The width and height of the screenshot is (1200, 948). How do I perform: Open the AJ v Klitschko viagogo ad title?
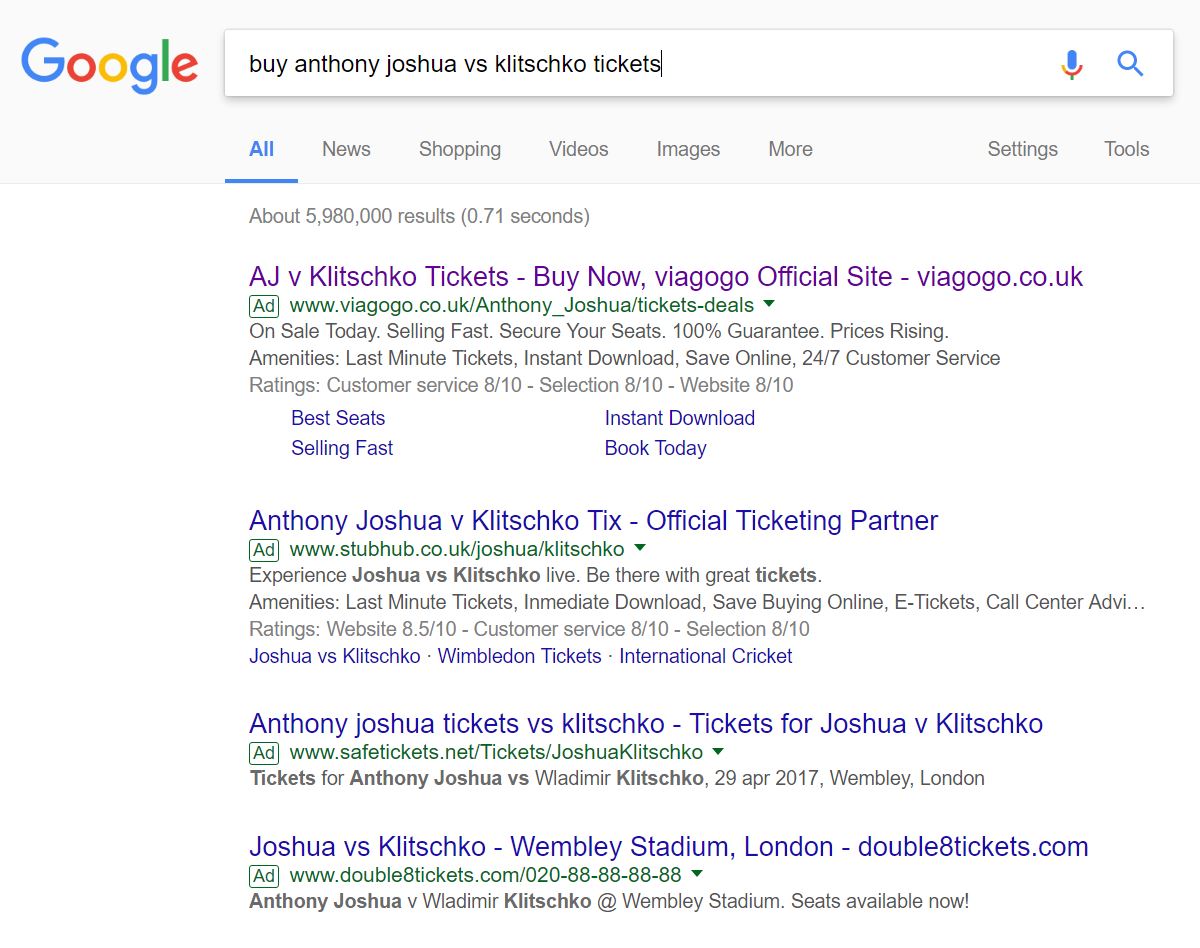[666, 277]
